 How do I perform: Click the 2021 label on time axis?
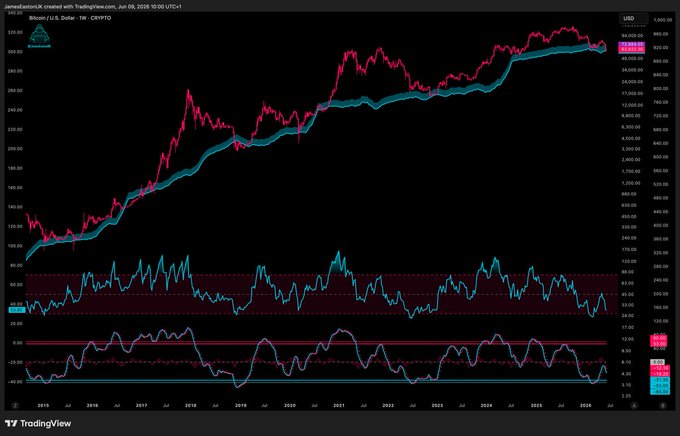pos(339,406)
